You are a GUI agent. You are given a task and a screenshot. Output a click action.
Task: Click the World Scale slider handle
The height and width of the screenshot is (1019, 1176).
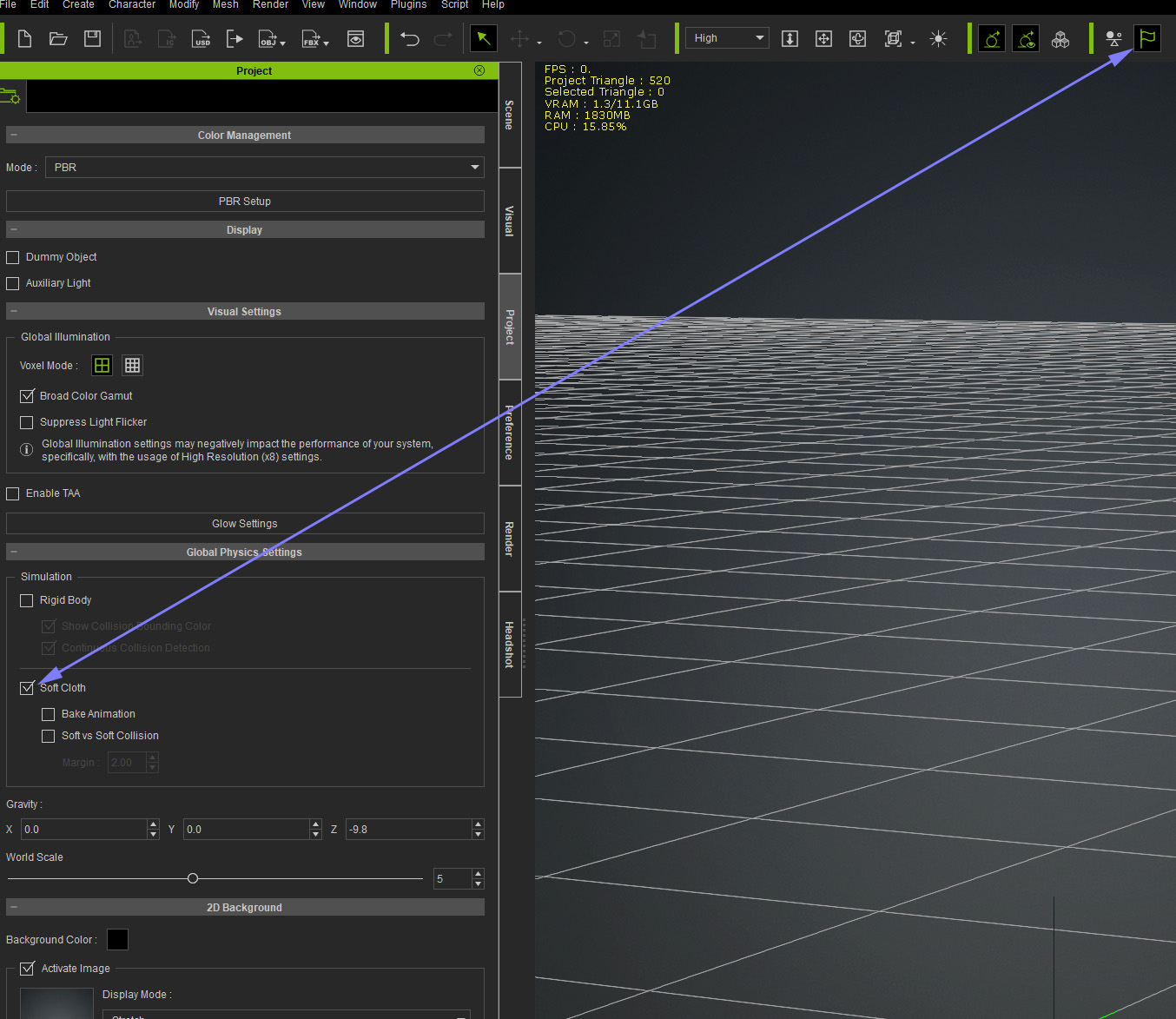(193, 878)
